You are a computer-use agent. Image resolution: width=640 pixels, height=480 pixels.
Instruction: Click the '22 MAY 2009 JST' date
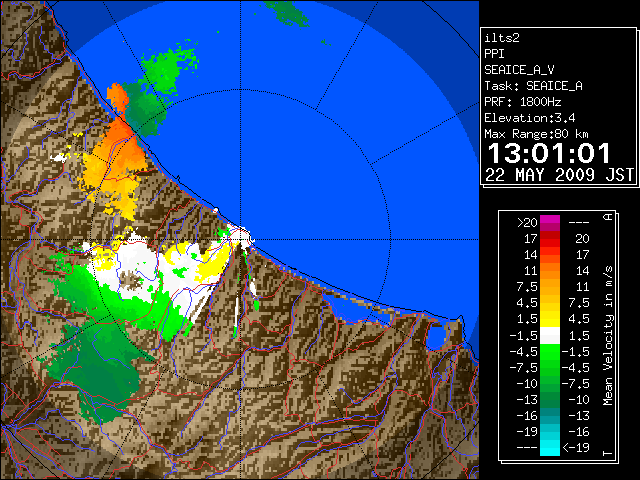click(x=559, y=175)
